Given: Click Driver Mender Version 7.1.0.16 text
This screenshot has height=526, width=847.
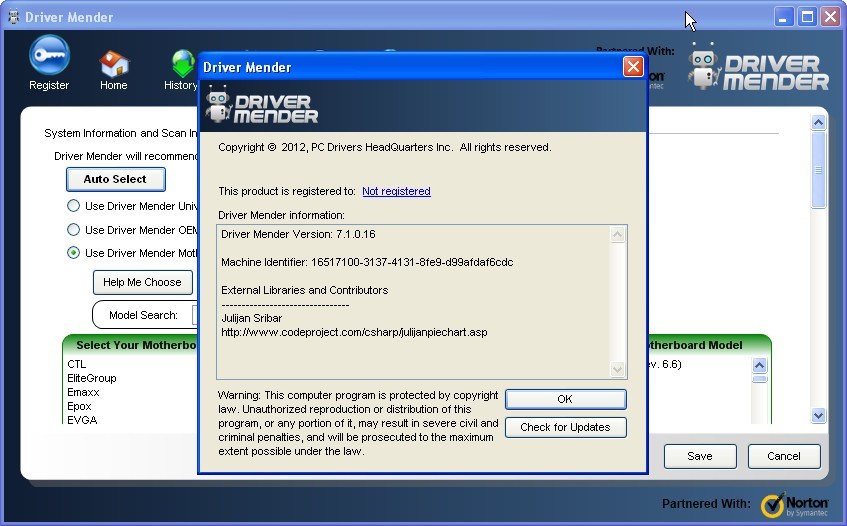Looking at the screenshot, I should coord(298,234).
